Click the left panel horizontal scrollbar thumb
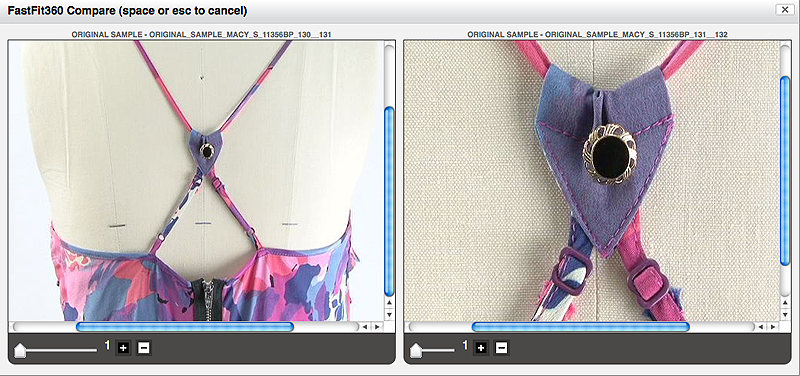This screenshot has width=800, height=376. (185, 327)
